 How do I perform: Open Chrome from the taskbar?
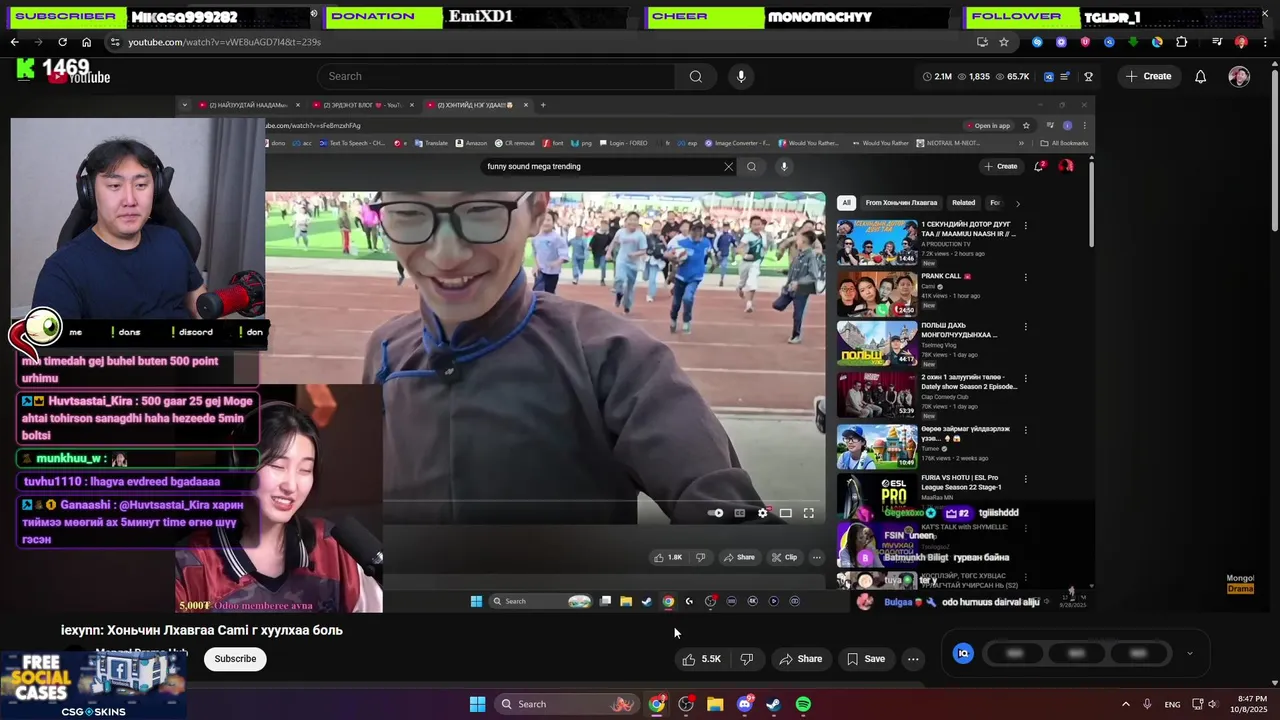656,704
